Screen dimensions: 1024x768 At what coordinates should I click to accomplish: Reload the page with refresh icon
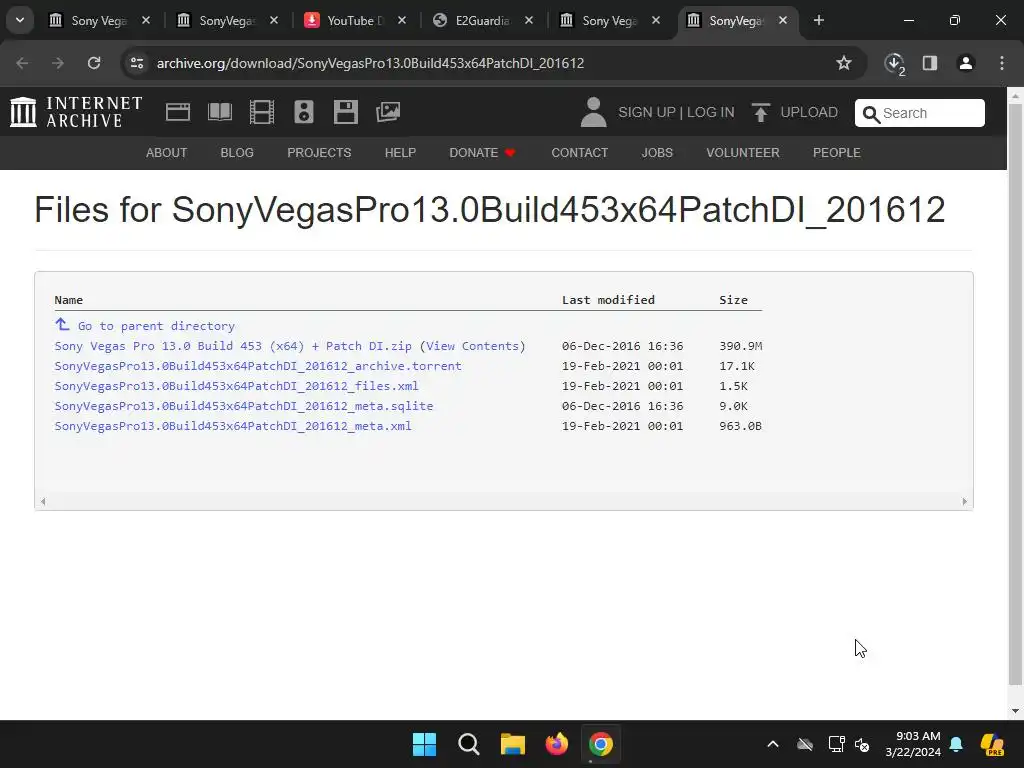94,63
